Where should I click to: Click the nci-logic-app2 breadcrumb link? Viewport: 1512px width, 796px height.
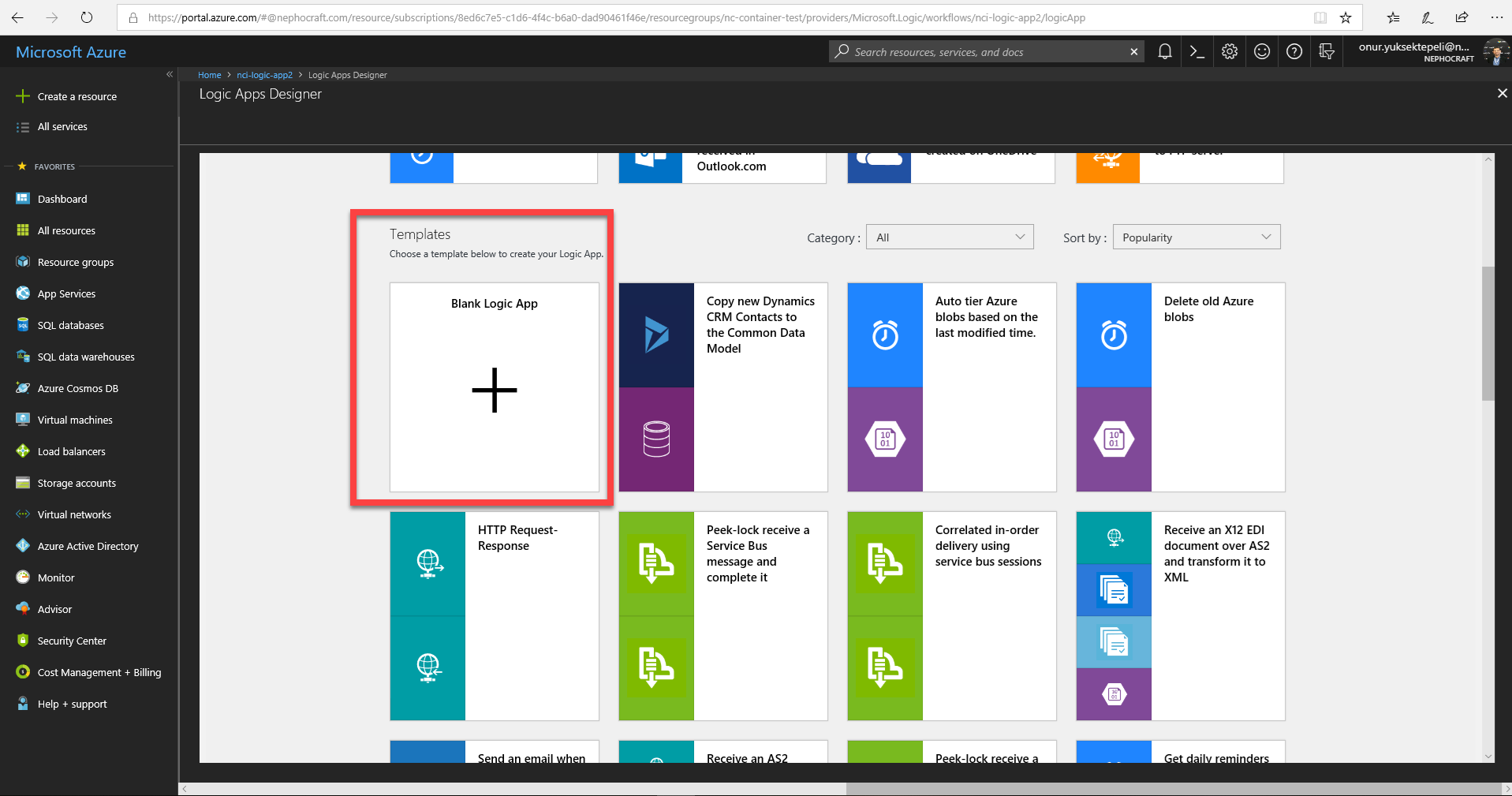(x=264, y=75)
